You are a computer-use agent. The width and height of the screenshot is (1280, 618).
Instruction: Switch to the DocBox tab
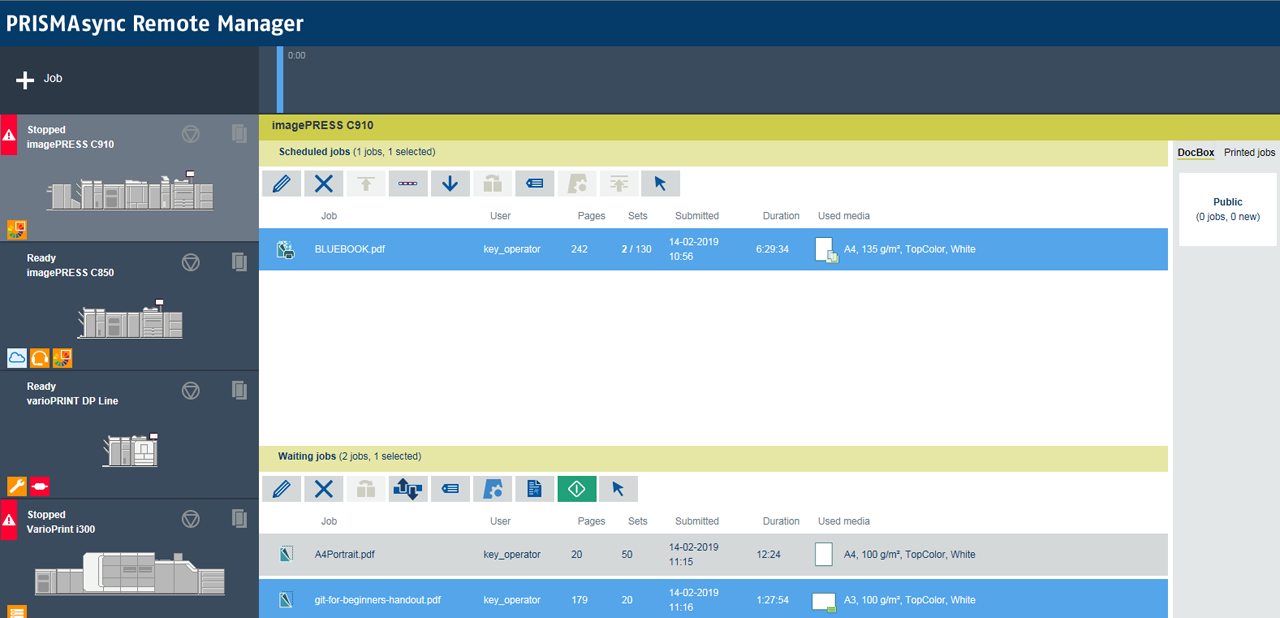click(x=1196, y=153)
